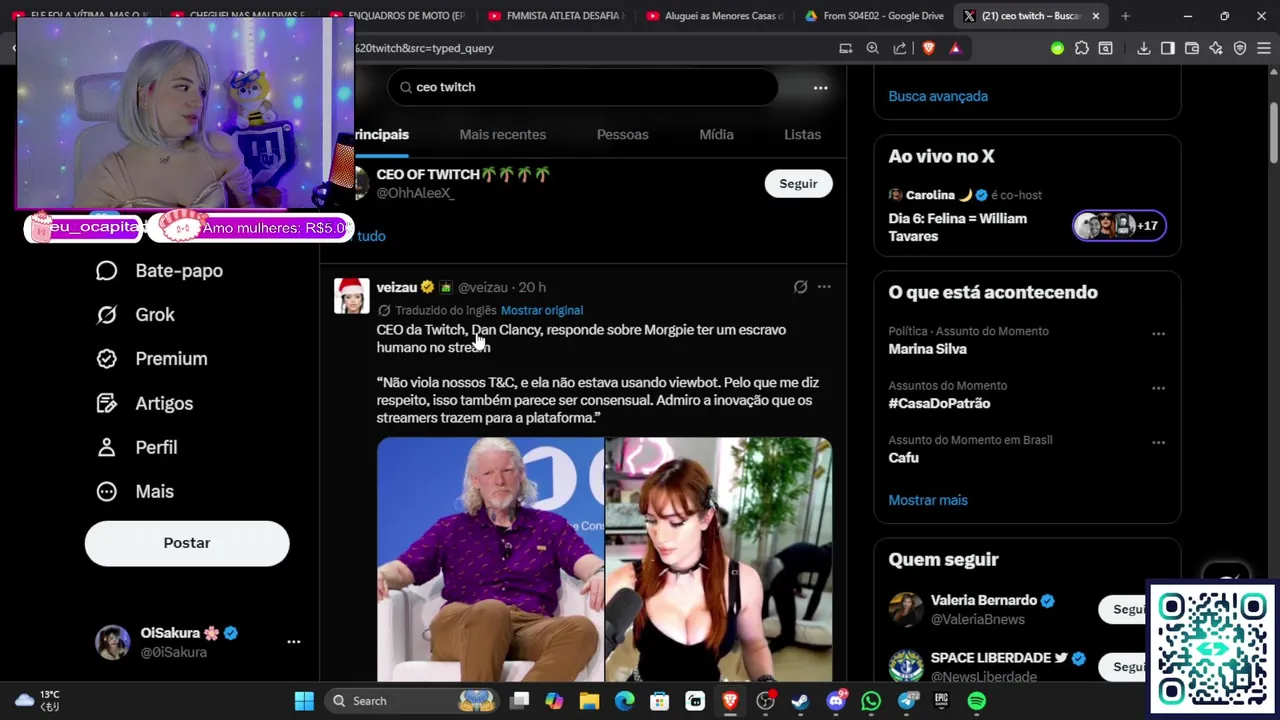1280x720 pixels.
Task: Click Mostrar original link on veizau post
Action: coord(542,311)
